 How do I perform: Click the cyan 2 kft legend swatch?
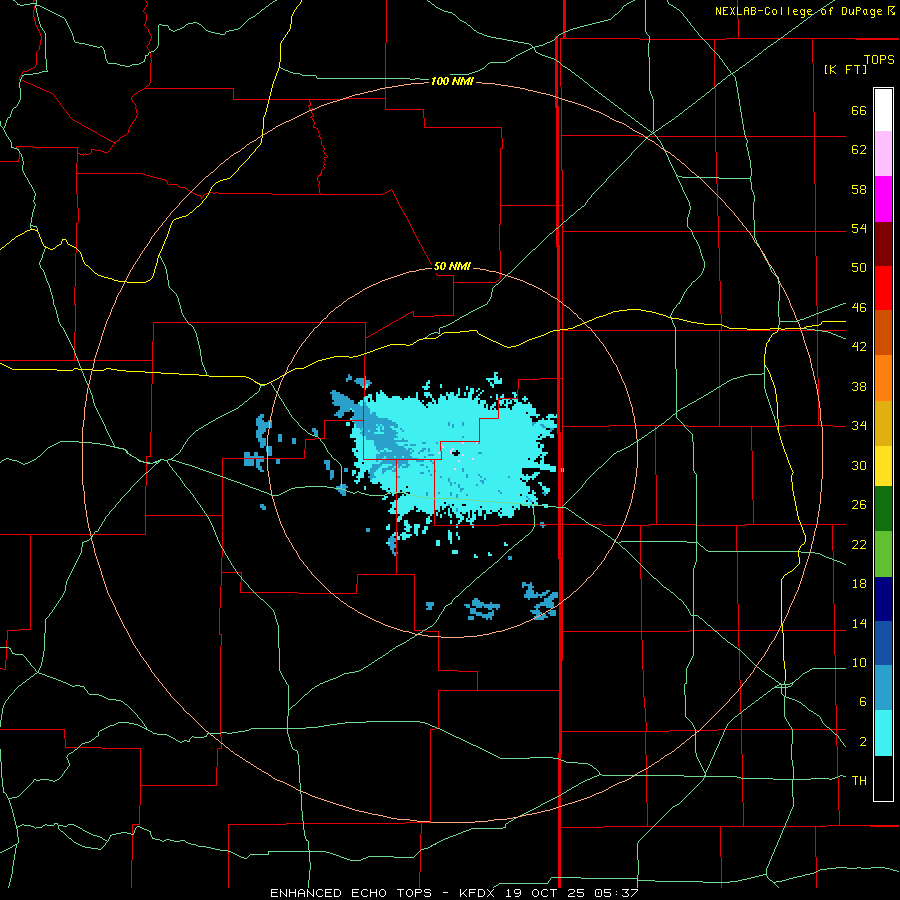pos(883,733)
